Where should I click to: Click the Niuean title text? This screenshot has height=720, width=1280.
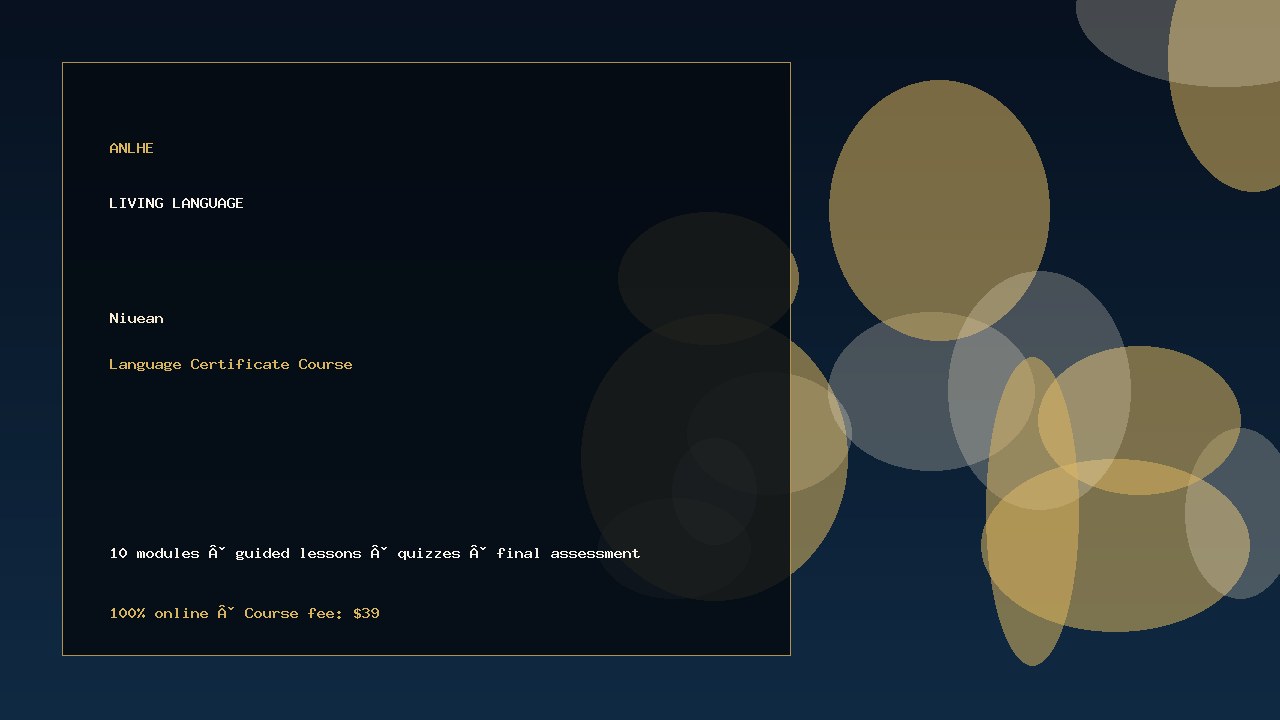[136, 318]
